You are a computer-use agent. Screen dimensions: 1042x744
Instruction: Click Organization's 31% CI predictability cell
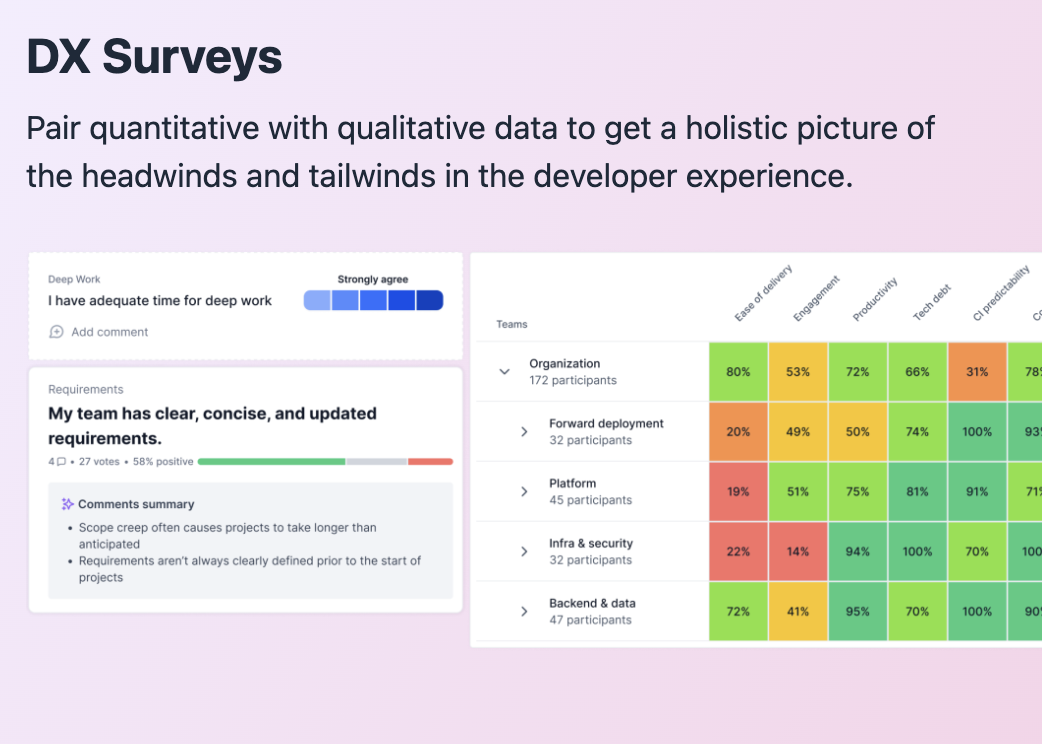977,372
